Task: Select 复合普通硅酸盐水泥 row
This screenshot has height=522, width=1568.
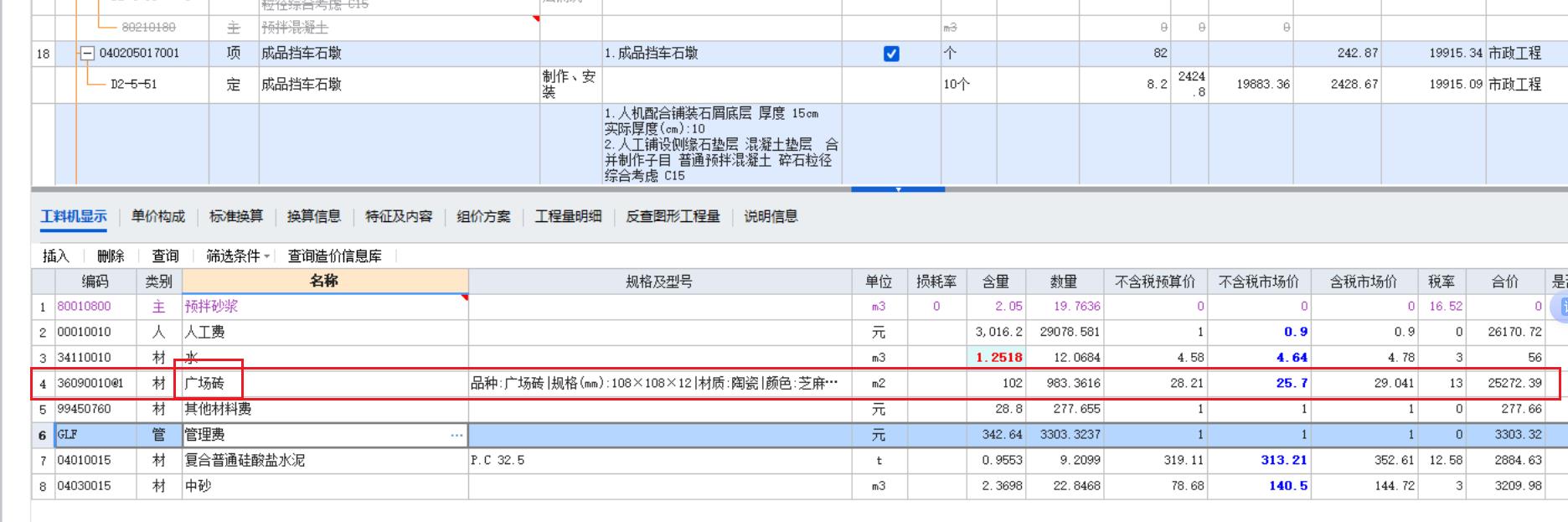Action: click(325, 460)
